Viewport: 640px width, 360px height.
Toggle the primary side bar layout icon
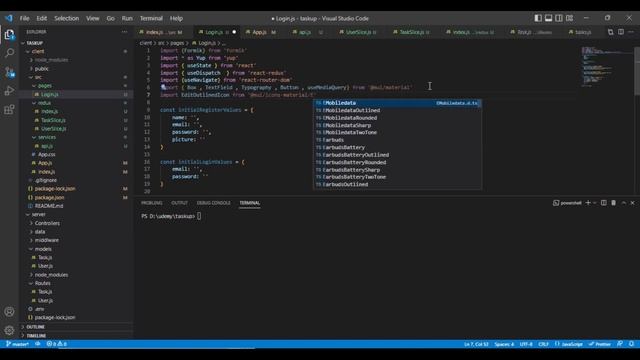coord(538,18)
